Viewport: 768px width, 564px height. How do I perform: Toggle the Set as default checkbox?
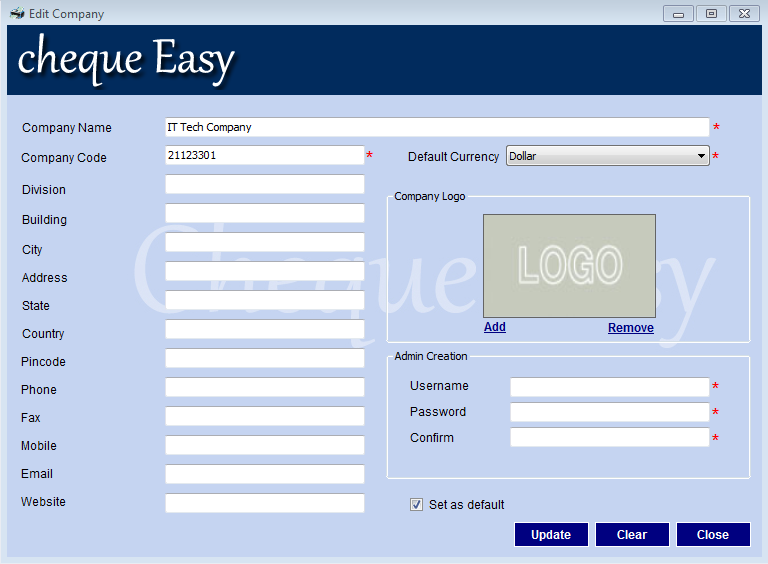416,504
